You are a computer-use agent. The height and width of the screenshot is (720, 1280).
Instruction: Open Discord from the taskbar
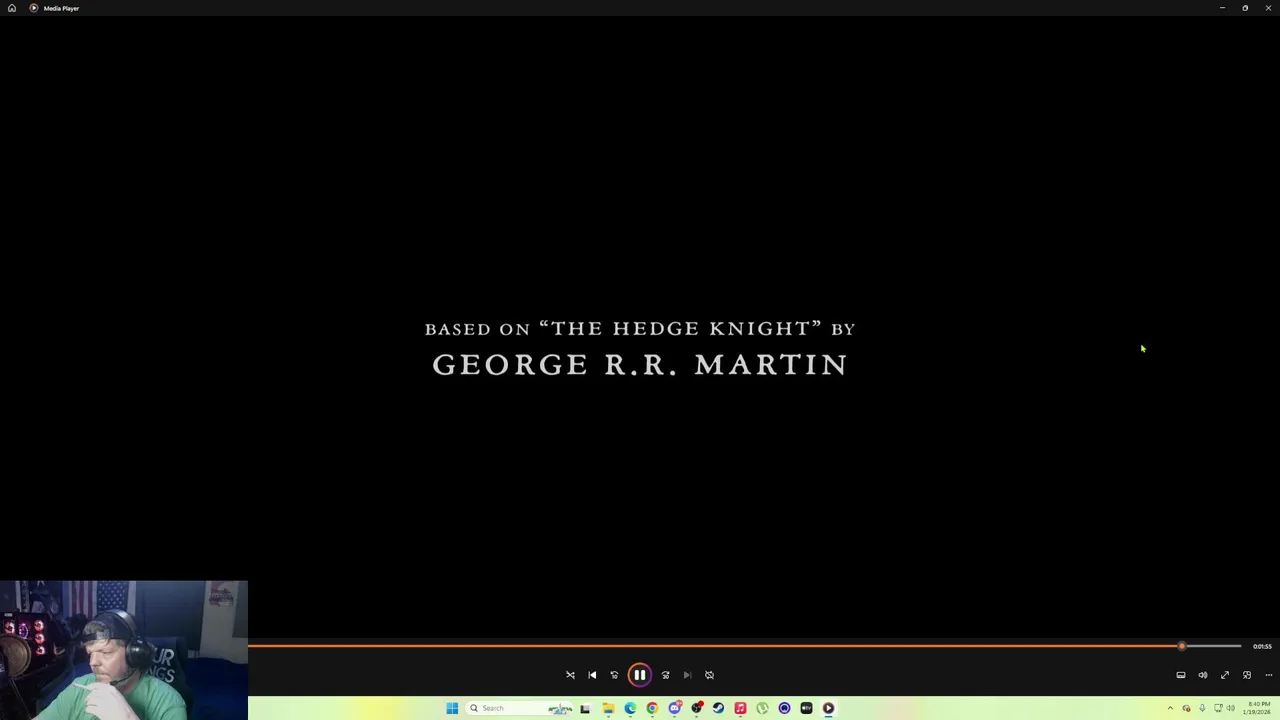click(675, 708)
